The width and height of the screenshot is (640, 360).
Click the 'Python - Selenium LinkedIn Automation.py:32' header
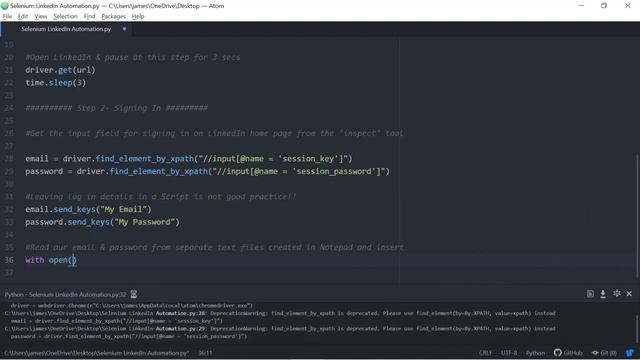coord(65,294)
